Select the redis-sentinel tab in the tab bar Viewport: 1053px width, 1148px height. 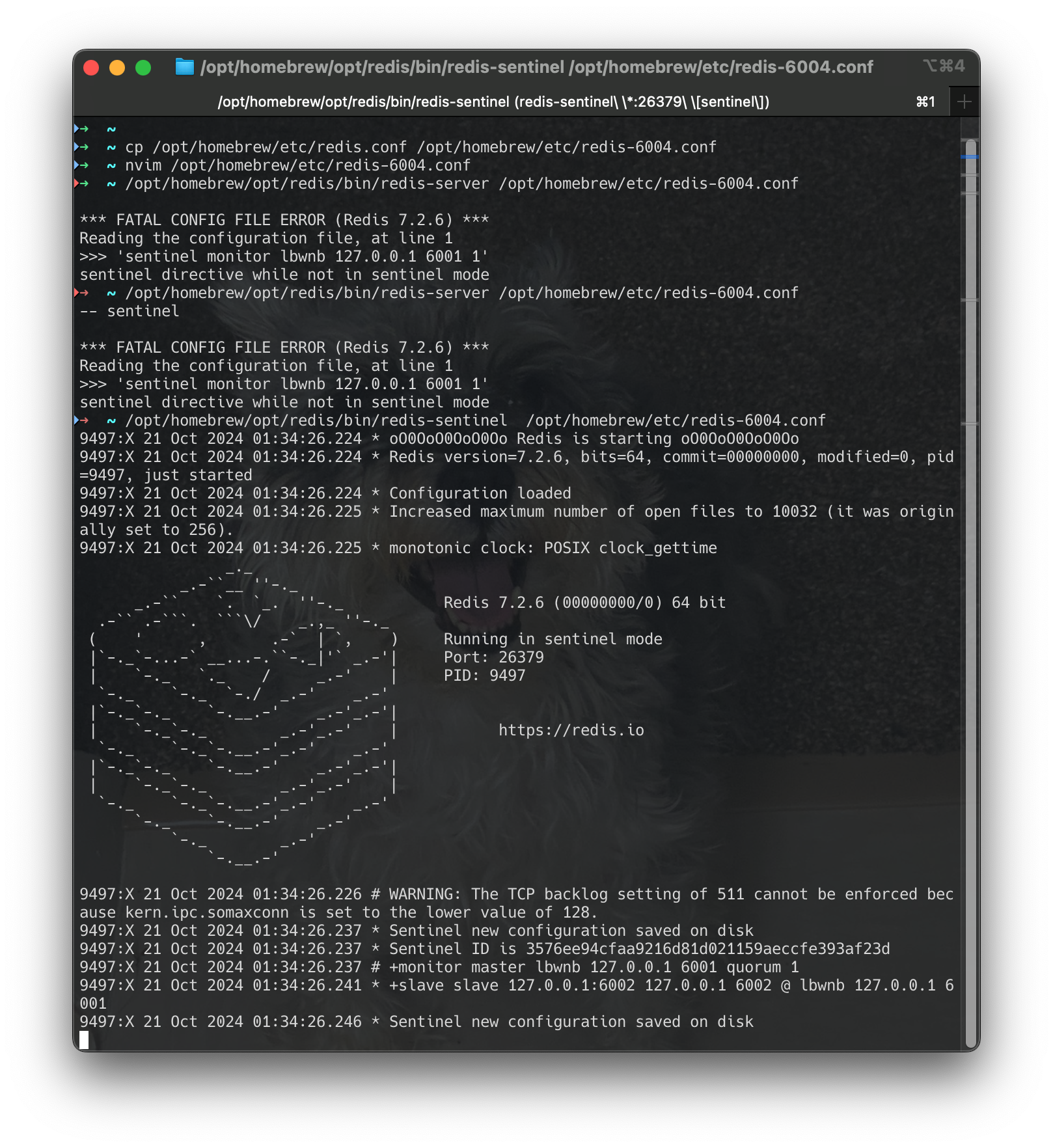tap(493, 102)
